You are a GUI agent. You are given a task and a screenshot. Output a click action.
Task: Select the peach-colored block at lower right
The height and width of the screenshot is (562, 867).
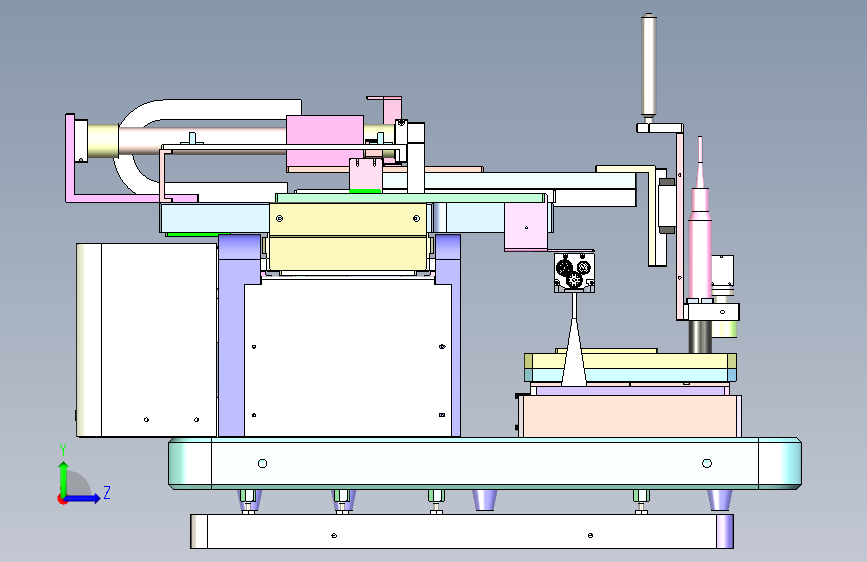click(x=630, y=416)
